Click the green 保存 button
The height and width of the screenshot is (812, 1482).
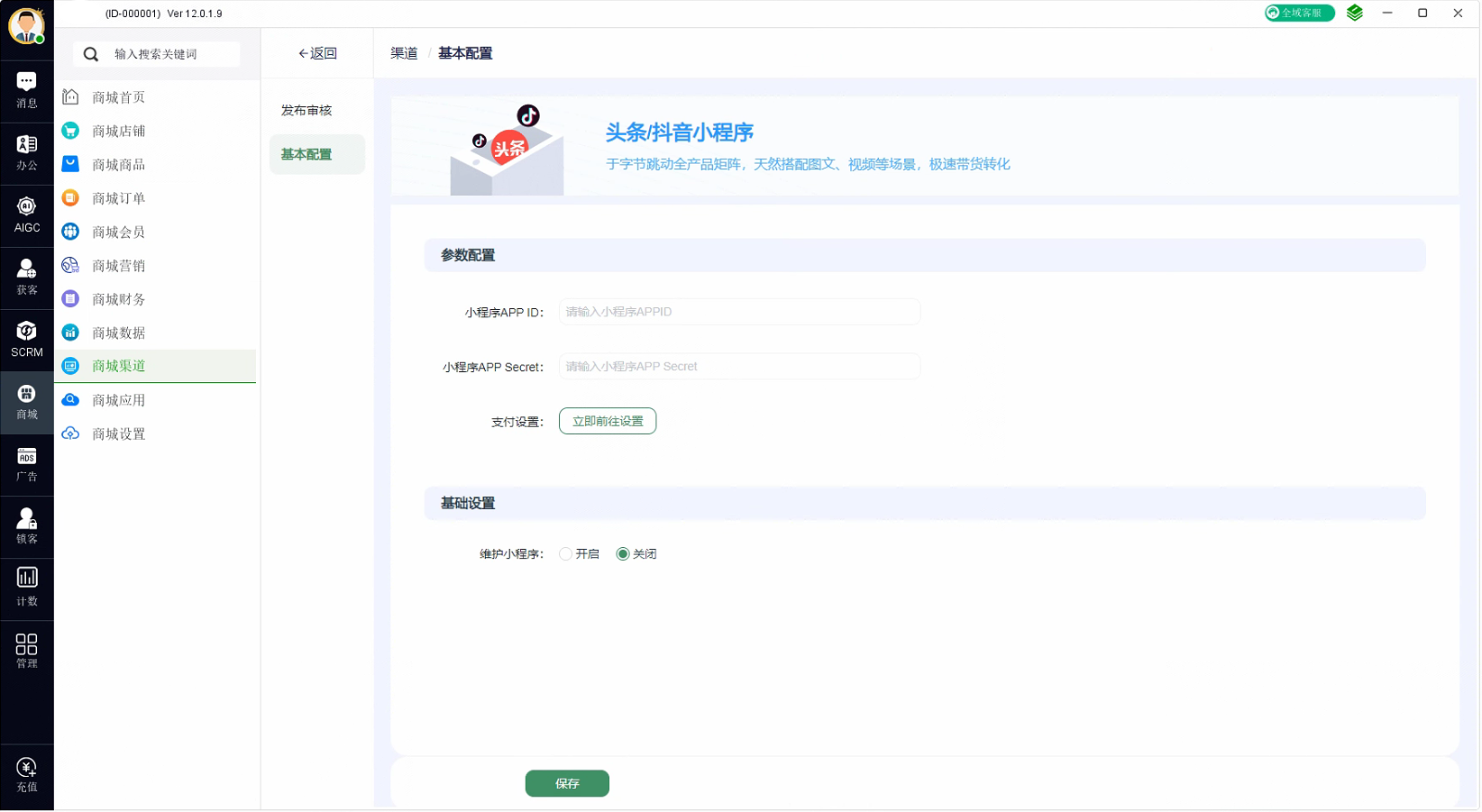pyautogui.click(x=567, y=783)
